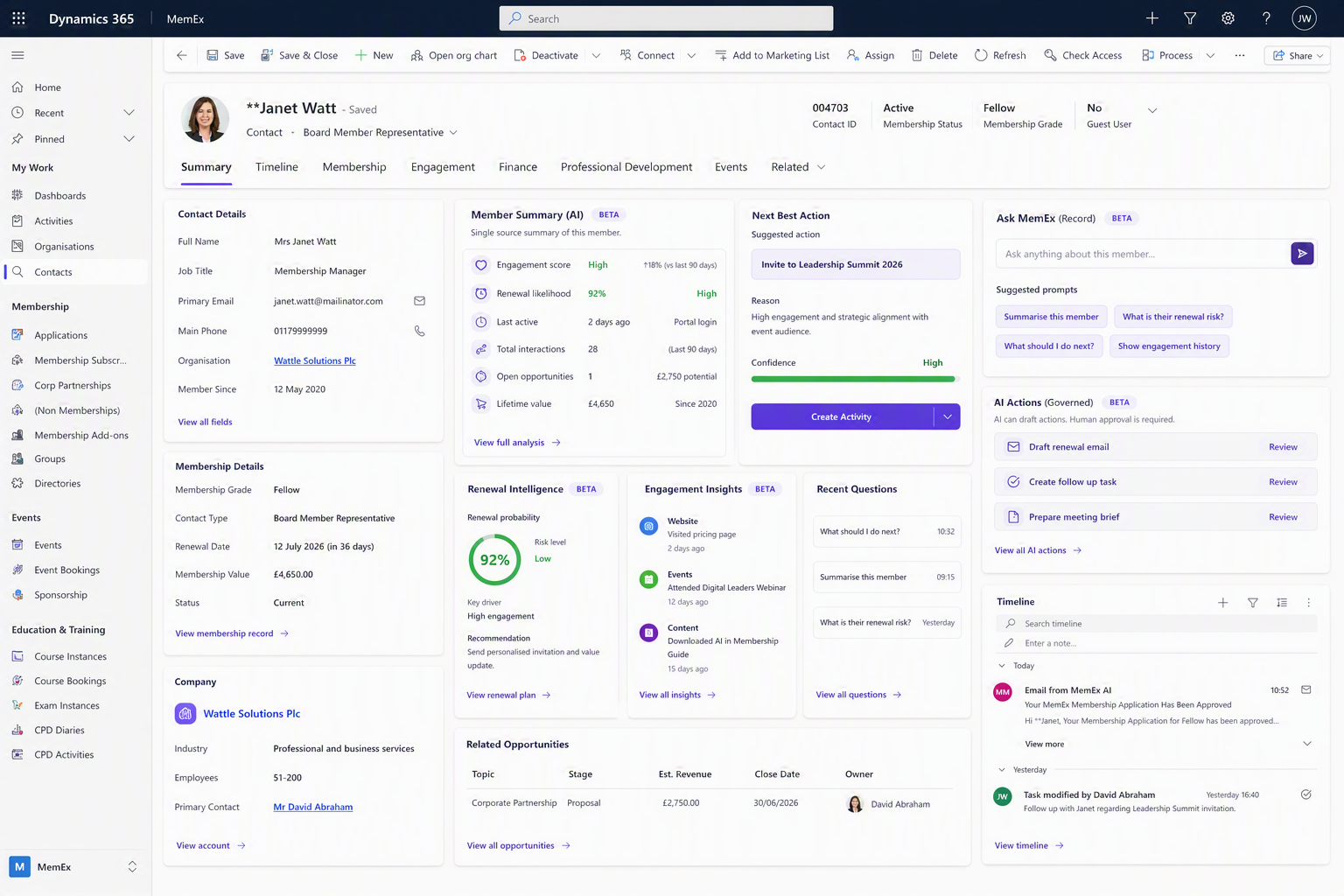Expand the header fields chevron near Guest User

coord(1152,110)
